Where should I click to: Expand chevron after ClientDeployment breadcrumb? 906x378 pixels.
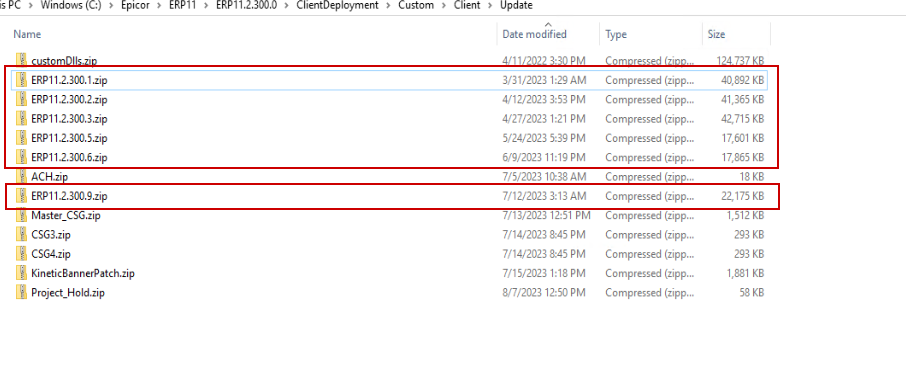(x=389, y=5)
